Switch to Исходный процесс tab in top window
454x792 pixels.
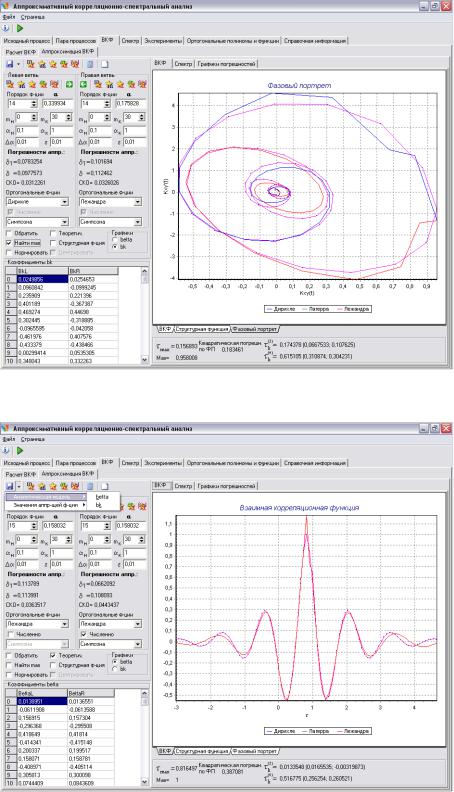point(27,41)
